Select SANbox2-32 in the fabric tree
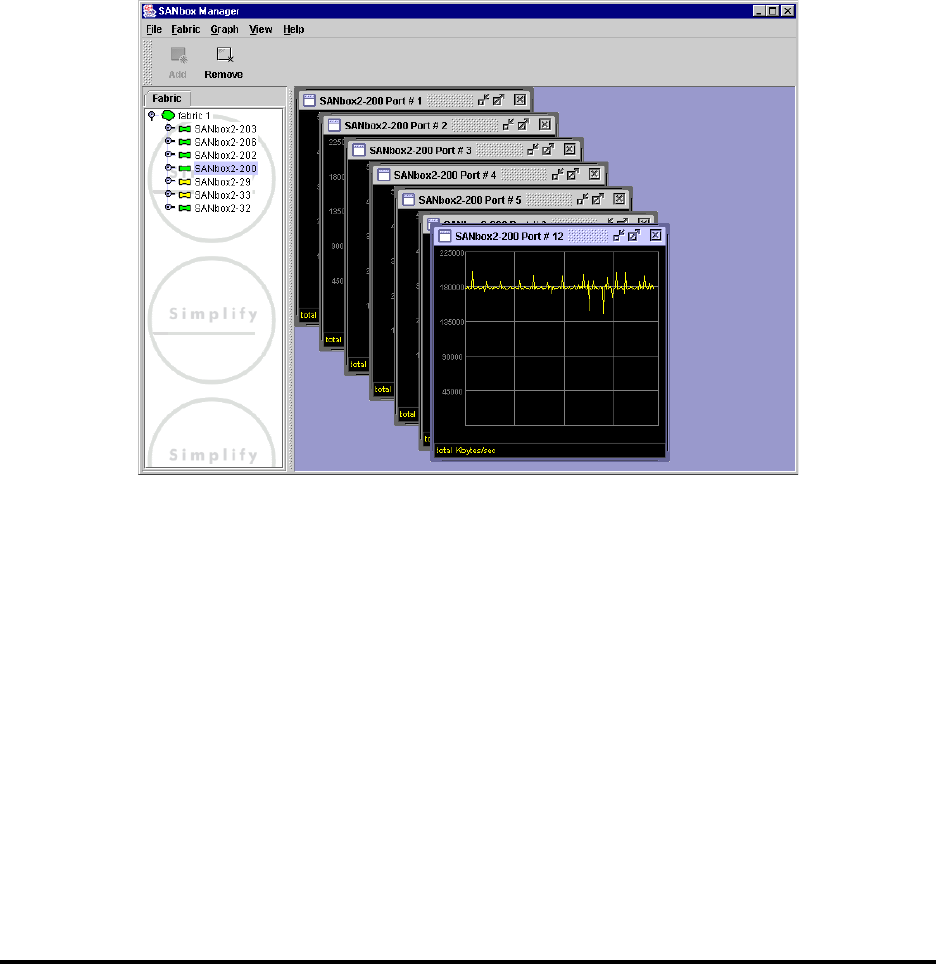936x964 pixels. click(222, 208)
